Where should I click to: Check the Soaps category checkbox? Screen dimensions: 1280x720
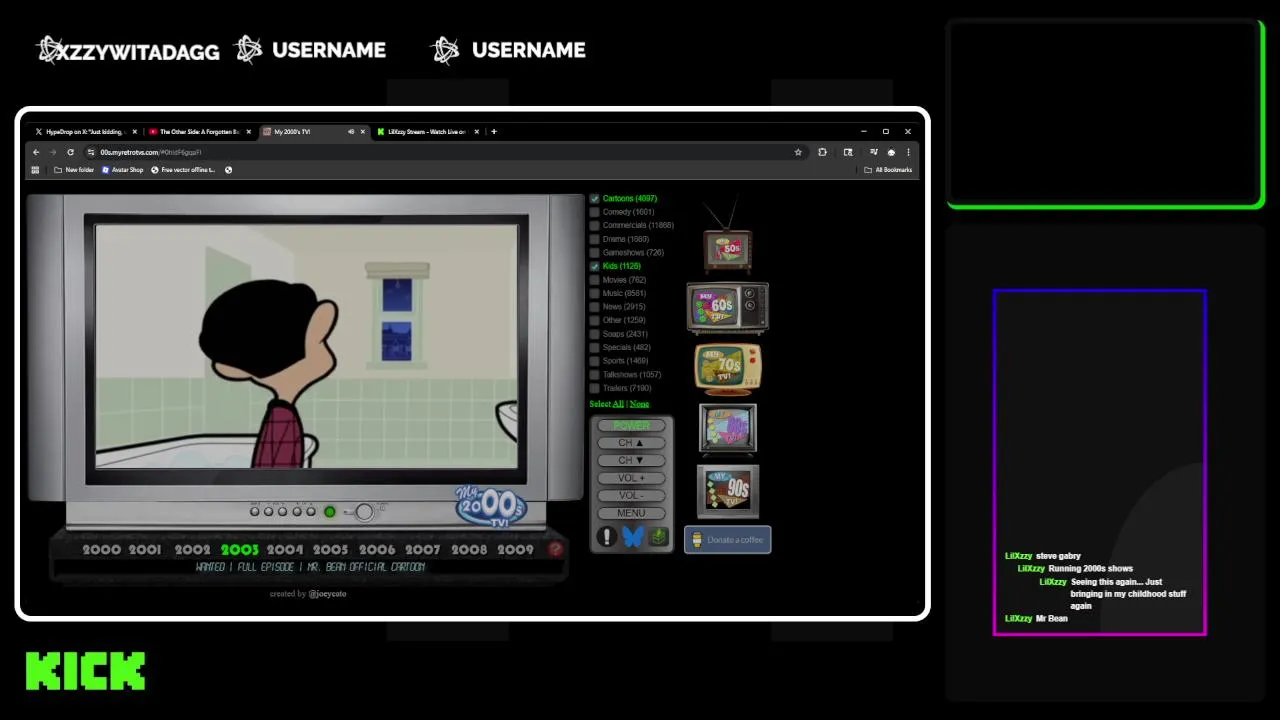pos(594,334)
